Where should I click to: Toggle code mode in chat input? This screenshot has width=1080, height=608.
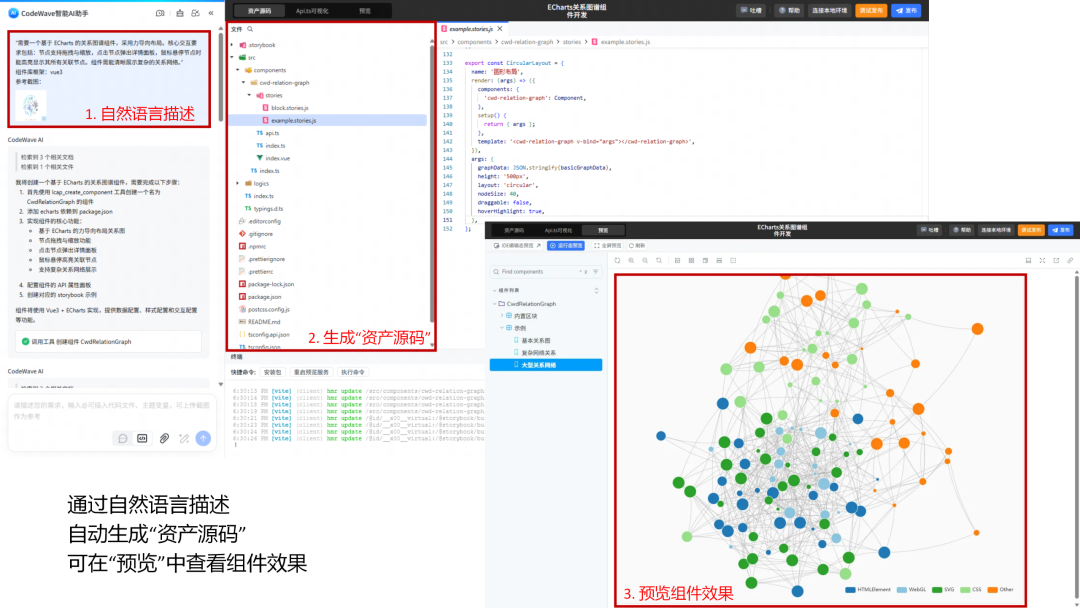(x=143, y=438)
